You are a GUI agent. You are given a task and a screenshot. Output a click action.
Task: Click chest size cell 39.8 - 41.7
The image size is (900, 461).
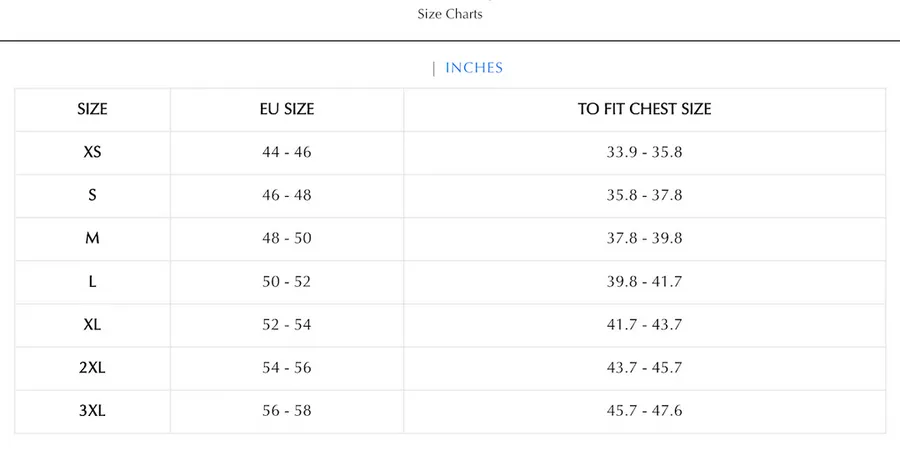(x=645, y=281)
